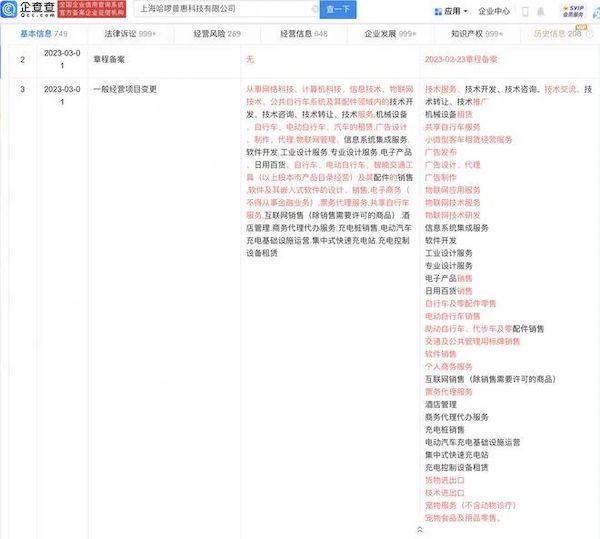Focus the company name search field
Screen dimensions: 600x539
(x=226, y=9)
